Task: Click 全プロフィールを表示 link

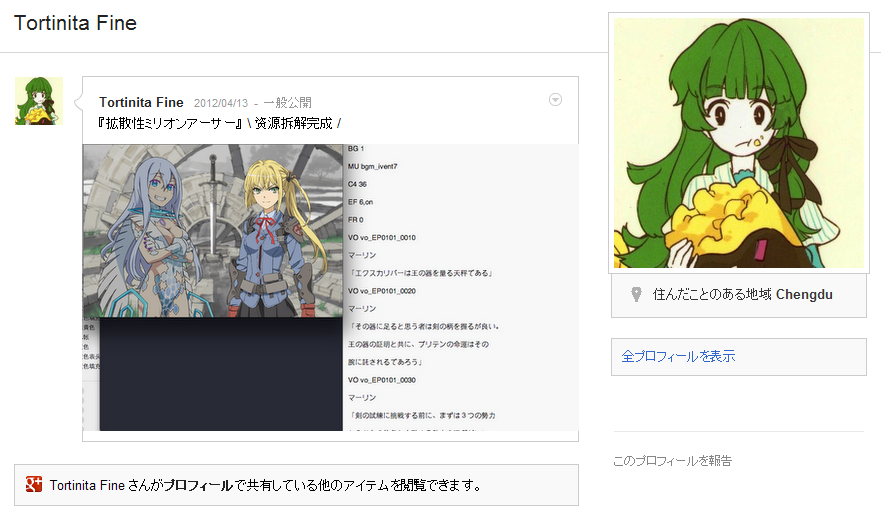Action: coord(678,356)
